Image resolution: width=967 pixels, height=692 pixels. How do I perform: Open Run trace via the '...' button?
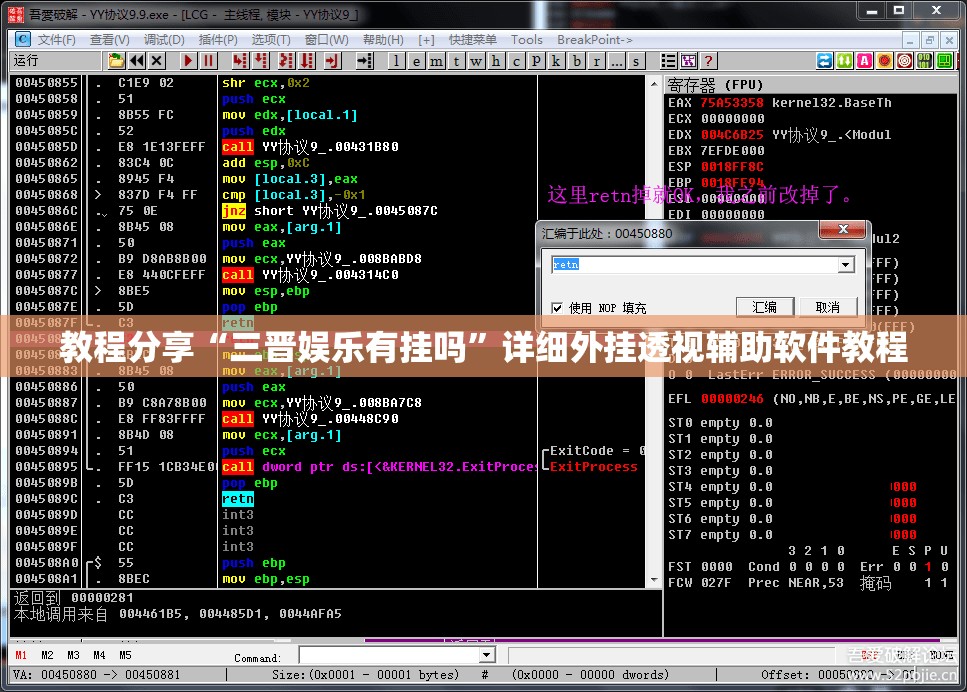click(x=616, y=60)
